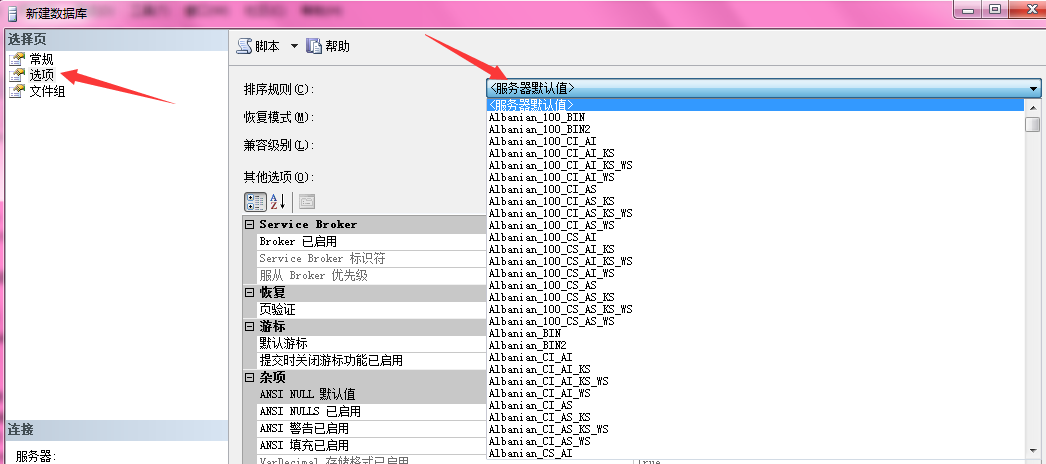Select the ANSI NULL 默认值 row
Screen dimensions: 1046x464
click(372, 395)
